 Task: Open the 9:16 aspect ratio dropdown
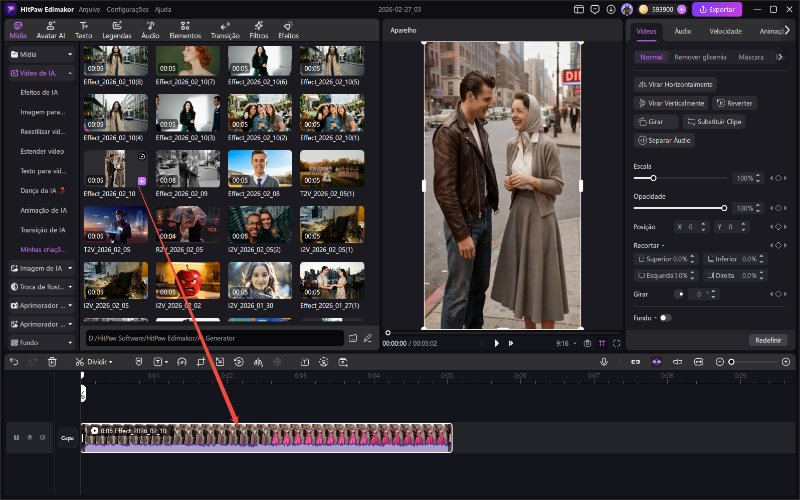[565, 343]
